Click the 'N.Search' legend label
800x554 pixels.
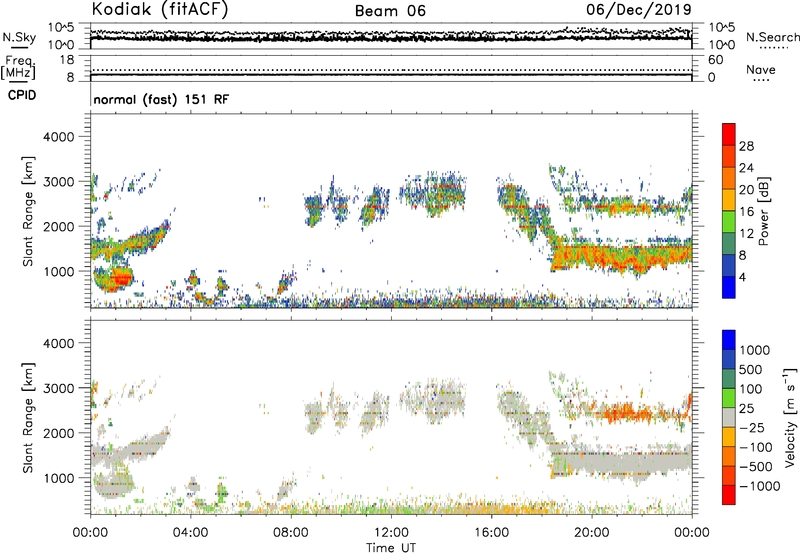pyautogui.click(x=772, y=37)
